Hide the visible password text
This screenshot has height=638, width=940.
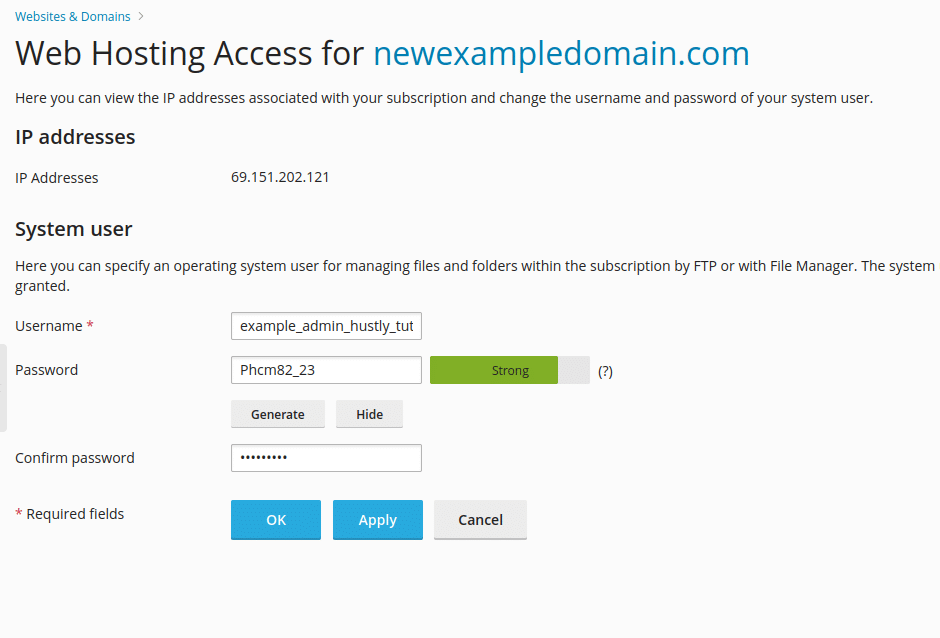coord(369,413)
